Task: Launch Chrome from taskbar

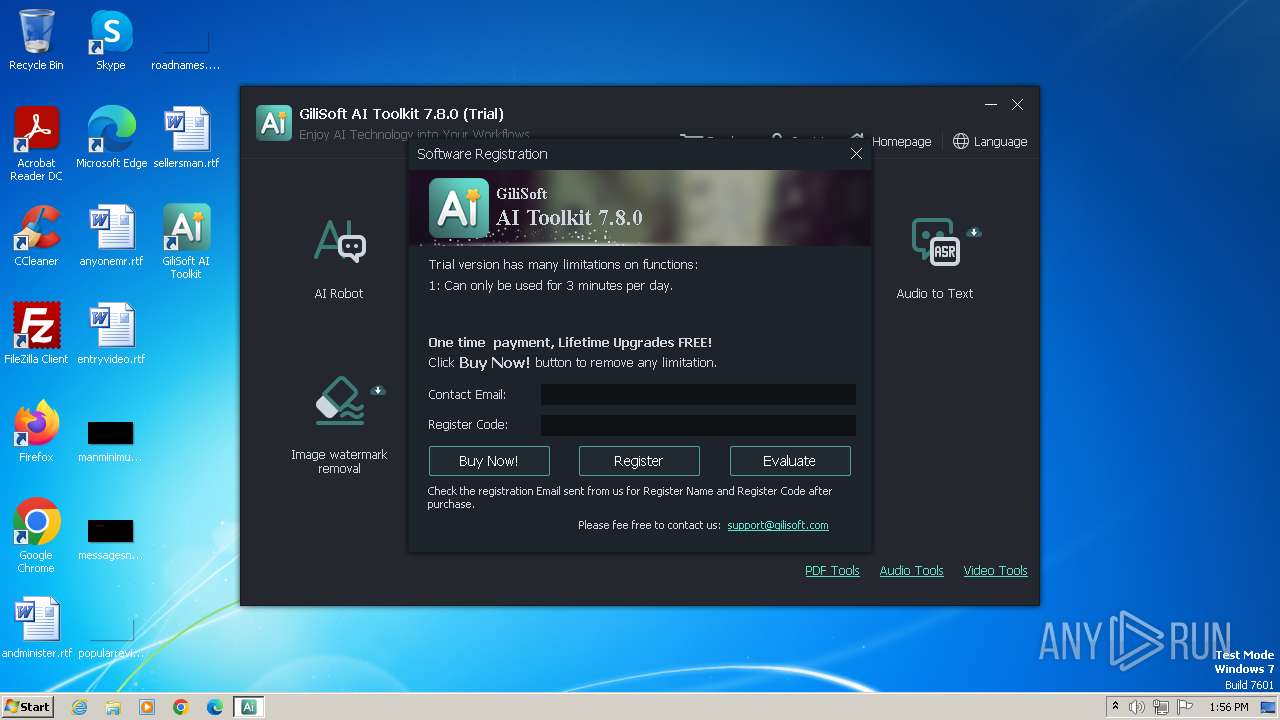Action: click(x=181, y=707)
